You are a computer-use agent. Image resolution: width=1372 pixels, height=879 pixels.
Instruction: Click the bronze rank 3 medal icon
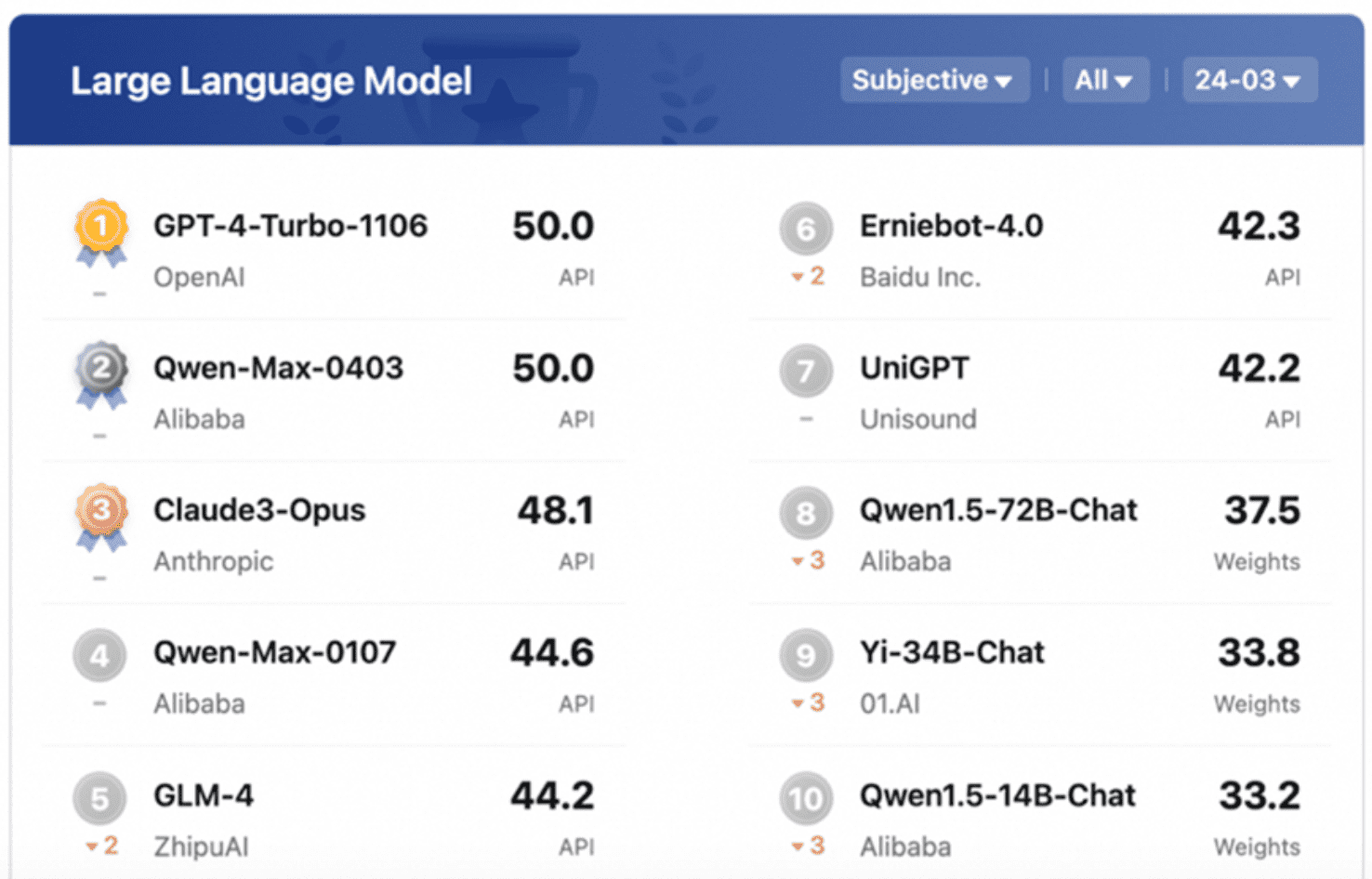pos(100,517)
